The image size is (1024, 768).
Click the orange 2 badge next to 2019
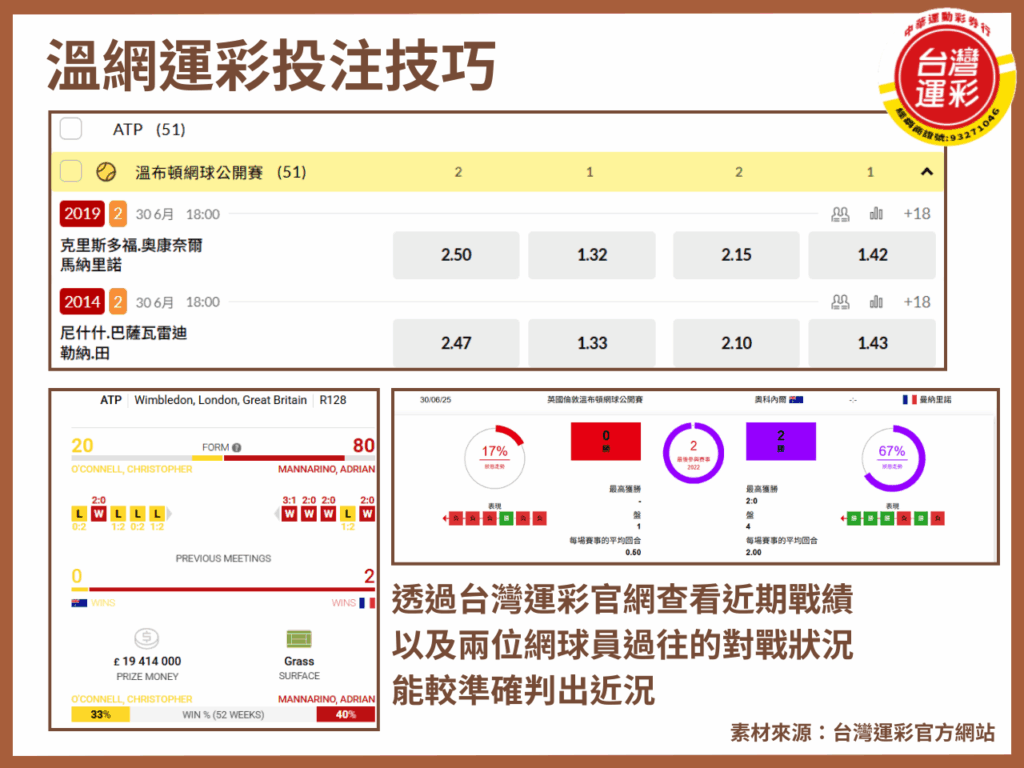click(118, 214)
